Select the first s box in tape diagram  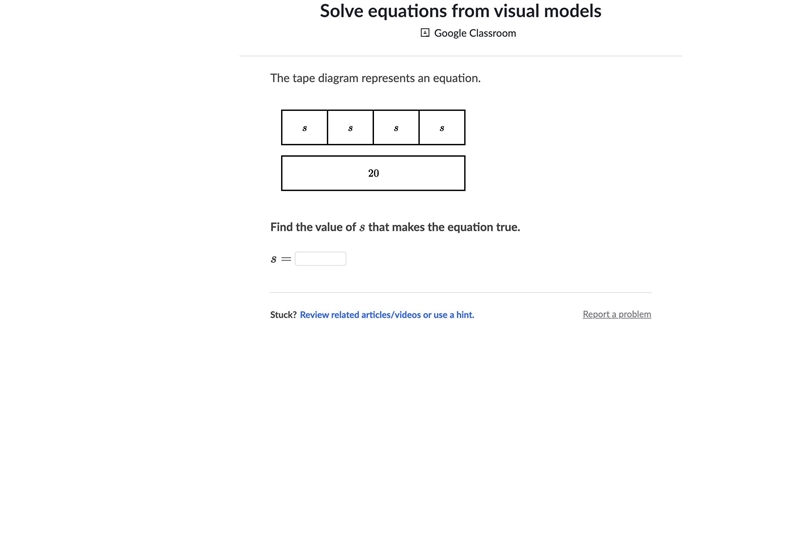[305, 128]
